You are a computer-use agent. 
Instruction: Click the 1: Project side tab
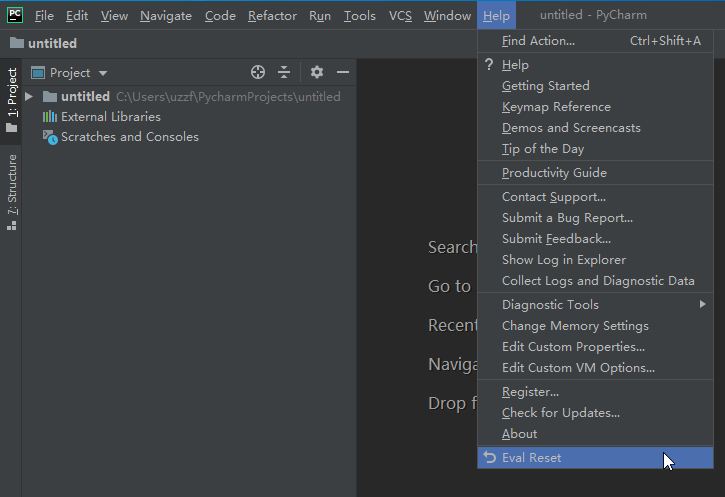12,101
